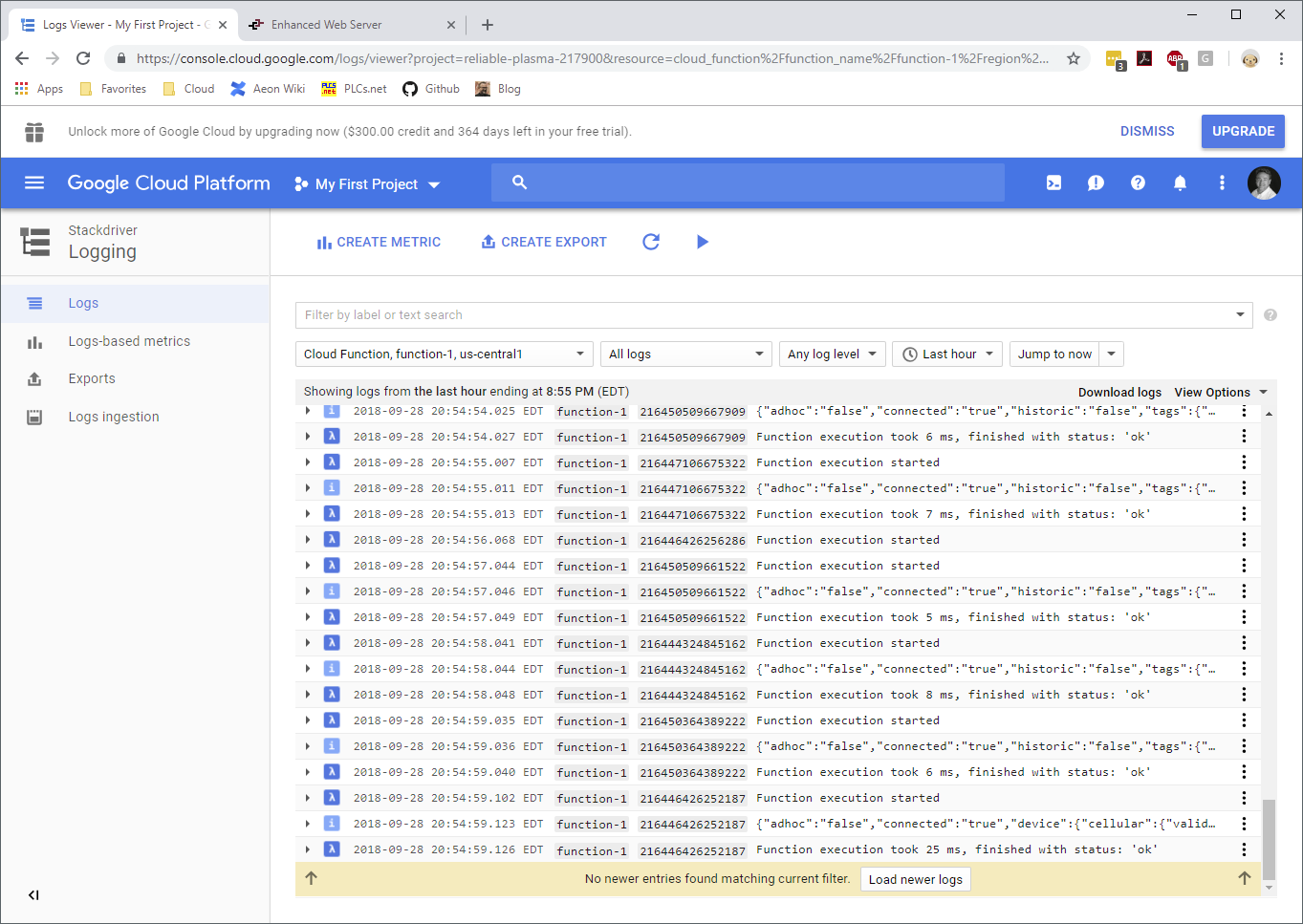
Task: Expand the 20:54:57.044 log entry
Action: point(308,565)
